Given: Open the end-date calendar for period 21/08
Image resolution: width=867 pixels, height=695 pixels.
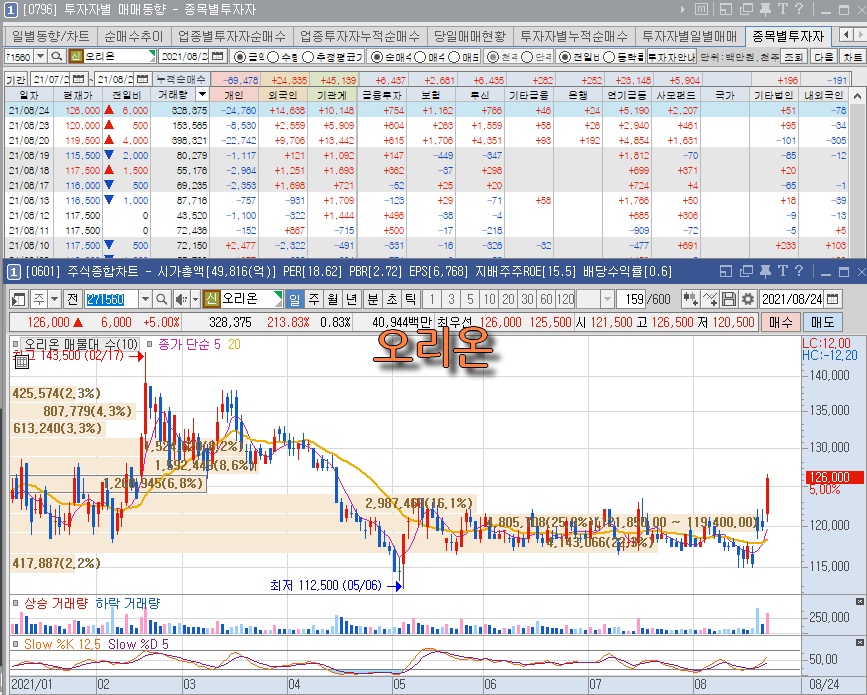Looking at the screenshot, I should (142, 79).
